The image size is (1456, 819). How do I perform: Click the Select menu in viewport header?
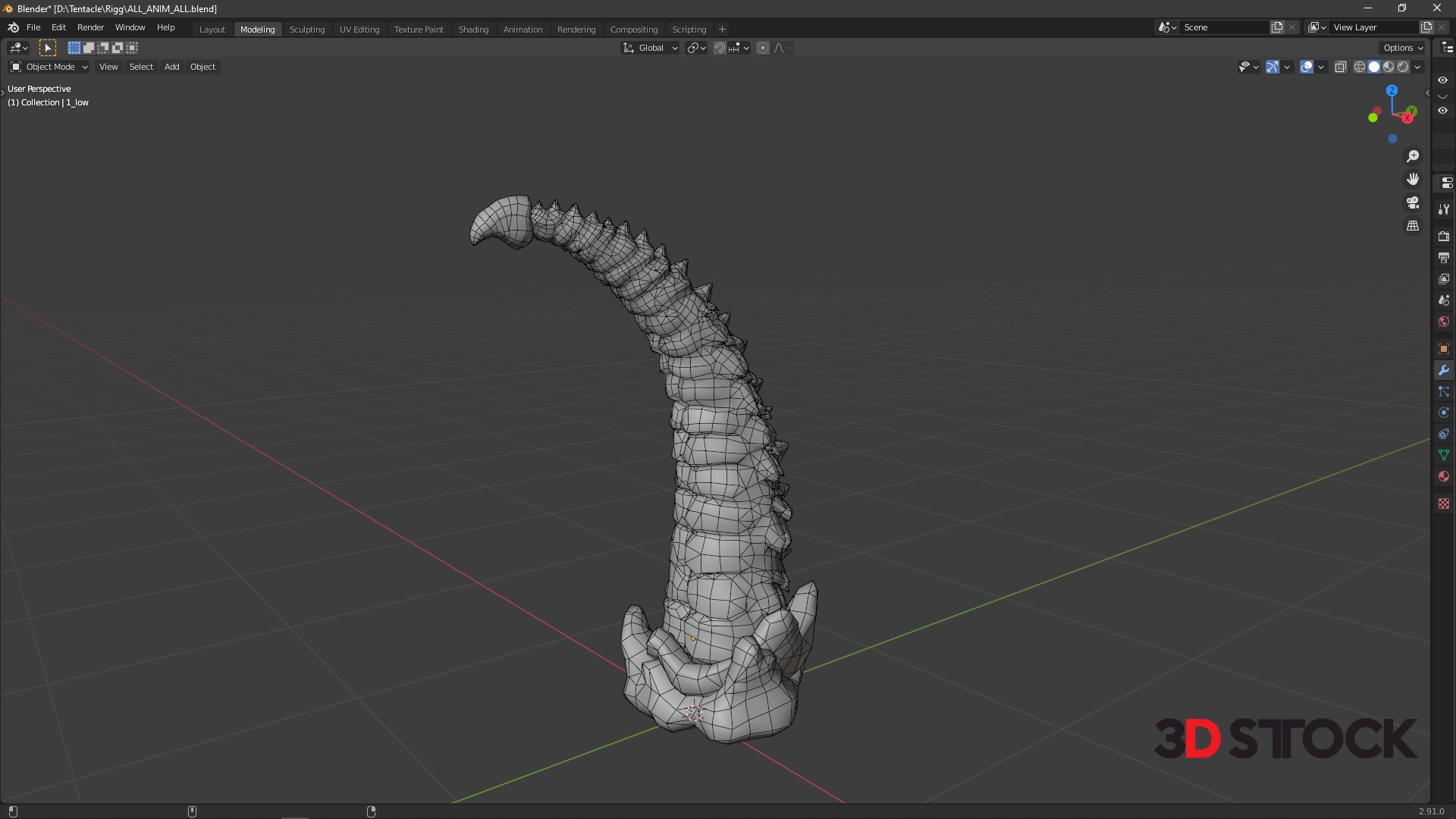pos(141,67)
